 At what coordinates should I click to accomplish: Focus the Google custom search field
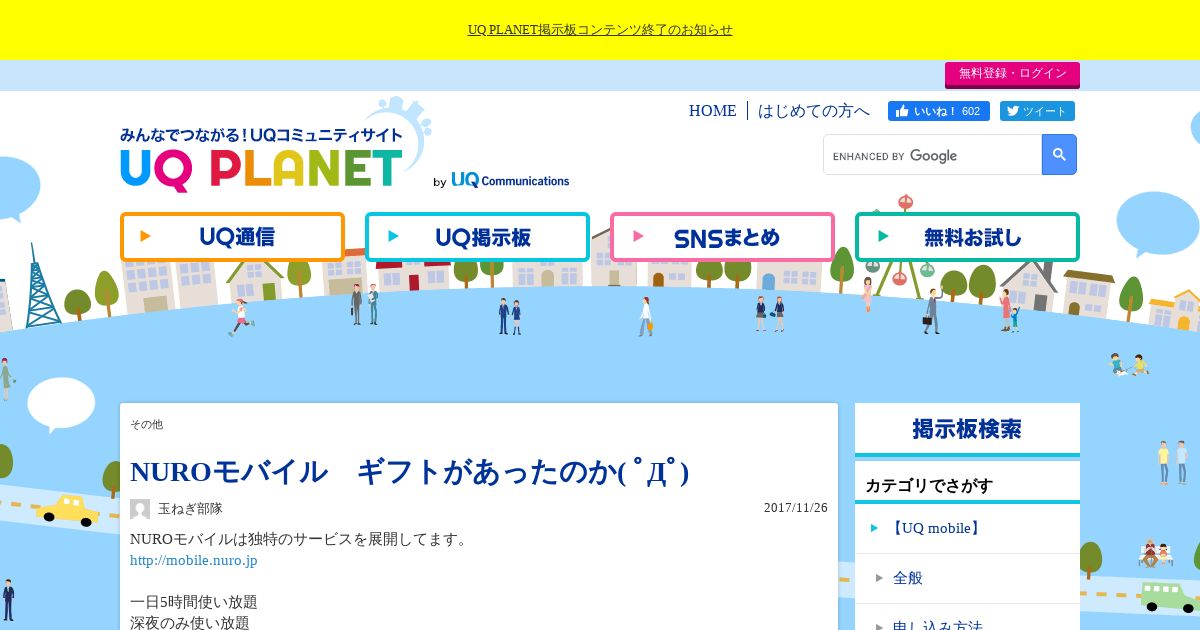click(932, 155)
